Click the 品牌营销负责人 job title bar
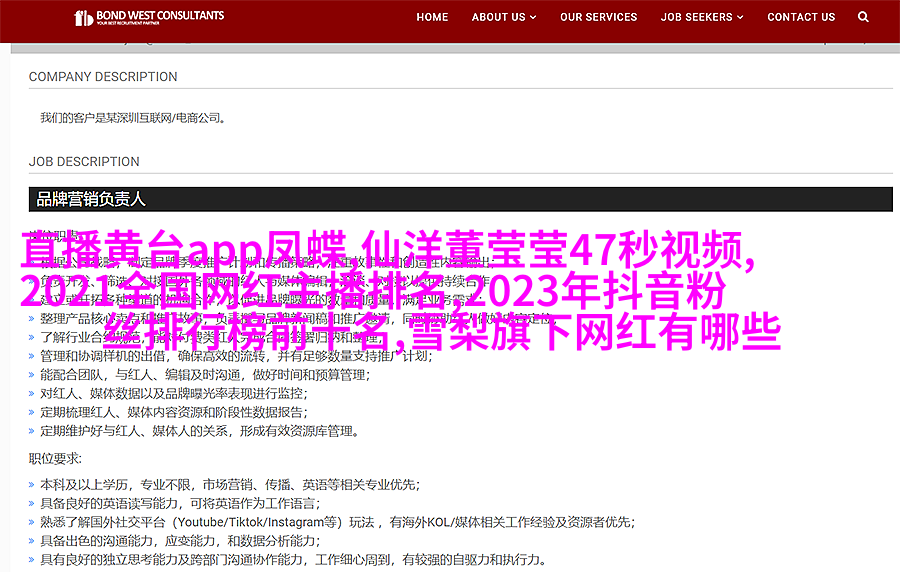Screen dimensions: 900x572 (460, 199)
